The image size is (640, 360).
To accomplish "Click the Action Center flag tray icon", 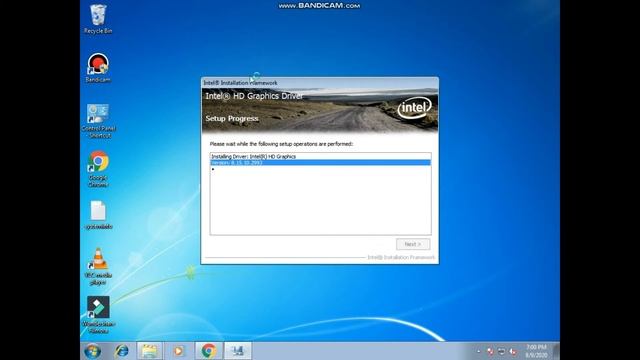I will [490, 351].
